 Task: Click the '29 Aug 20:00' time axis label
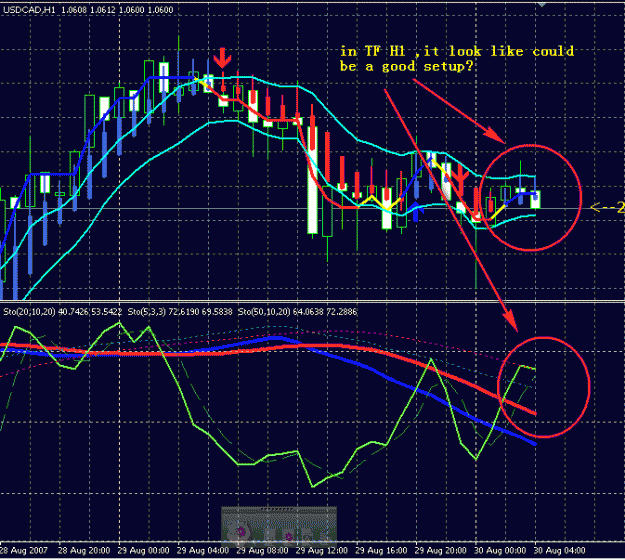click(x=440, y=550)
